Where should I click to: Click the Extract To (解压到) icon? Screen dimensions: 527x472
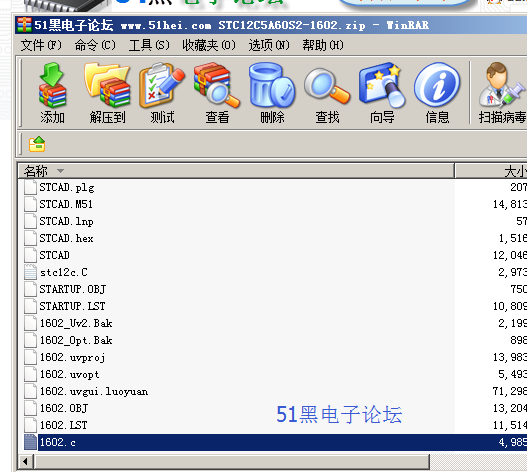(107, 93)
